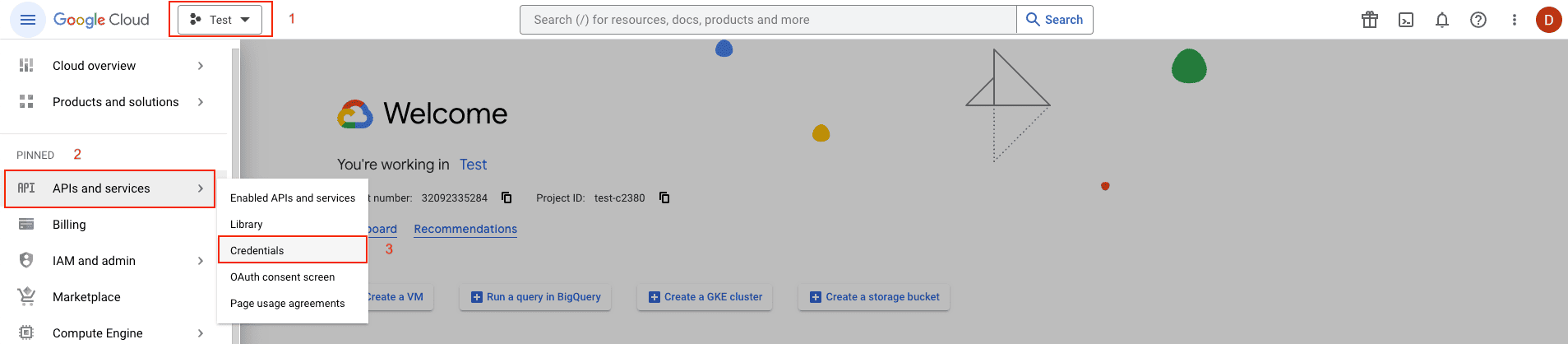Expand the Cloud overview submenu

201,66
